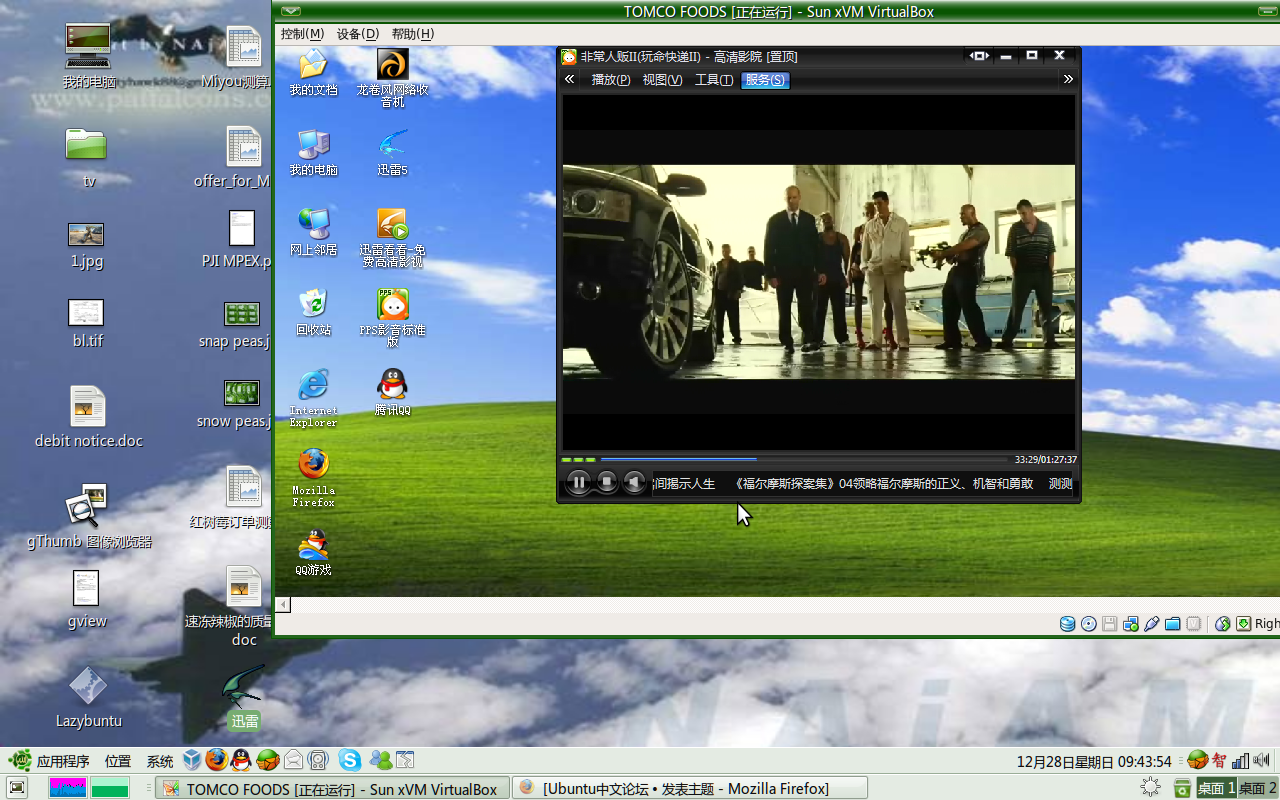Open VirtualBox 设备(D) menu
This screenshot has width=1280, height=800.
point(358,34)
